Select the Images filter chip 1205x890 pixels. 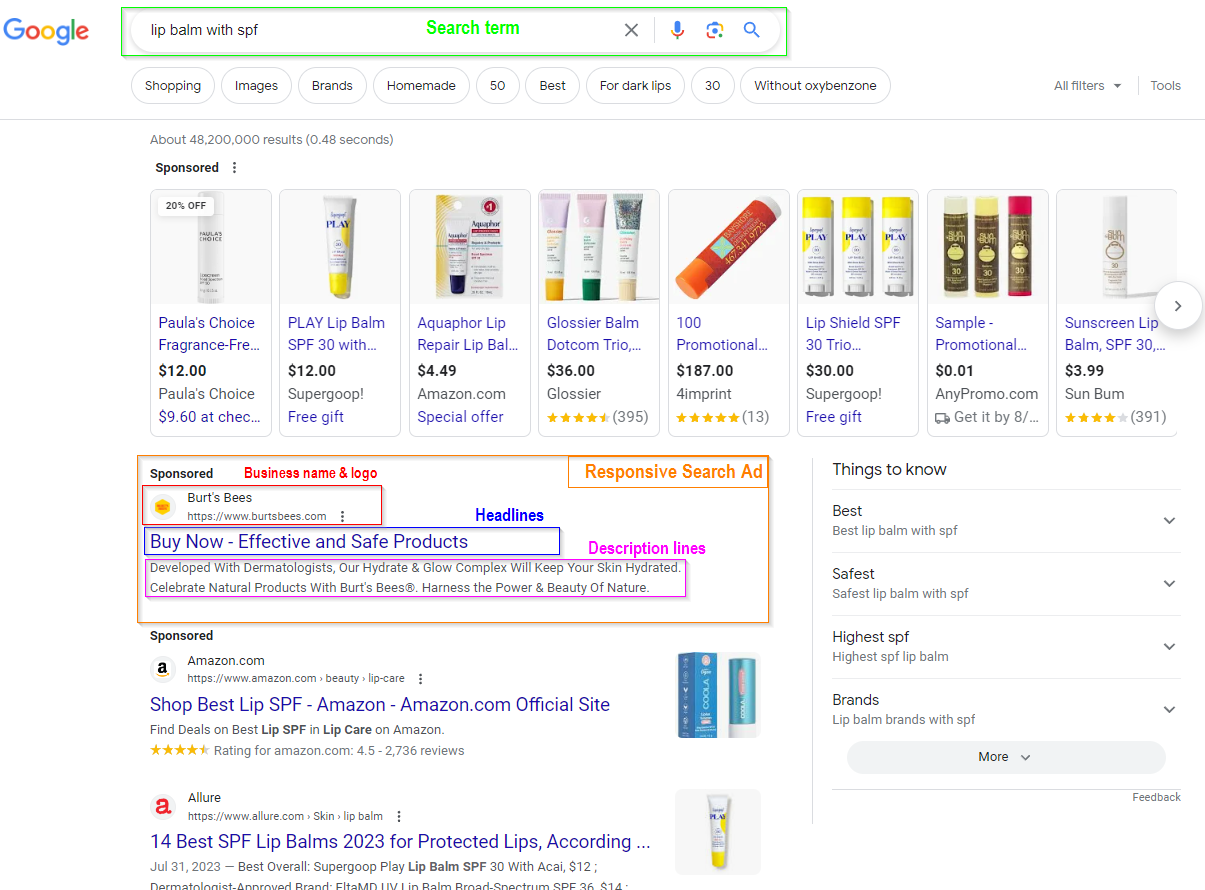point(256,86)
